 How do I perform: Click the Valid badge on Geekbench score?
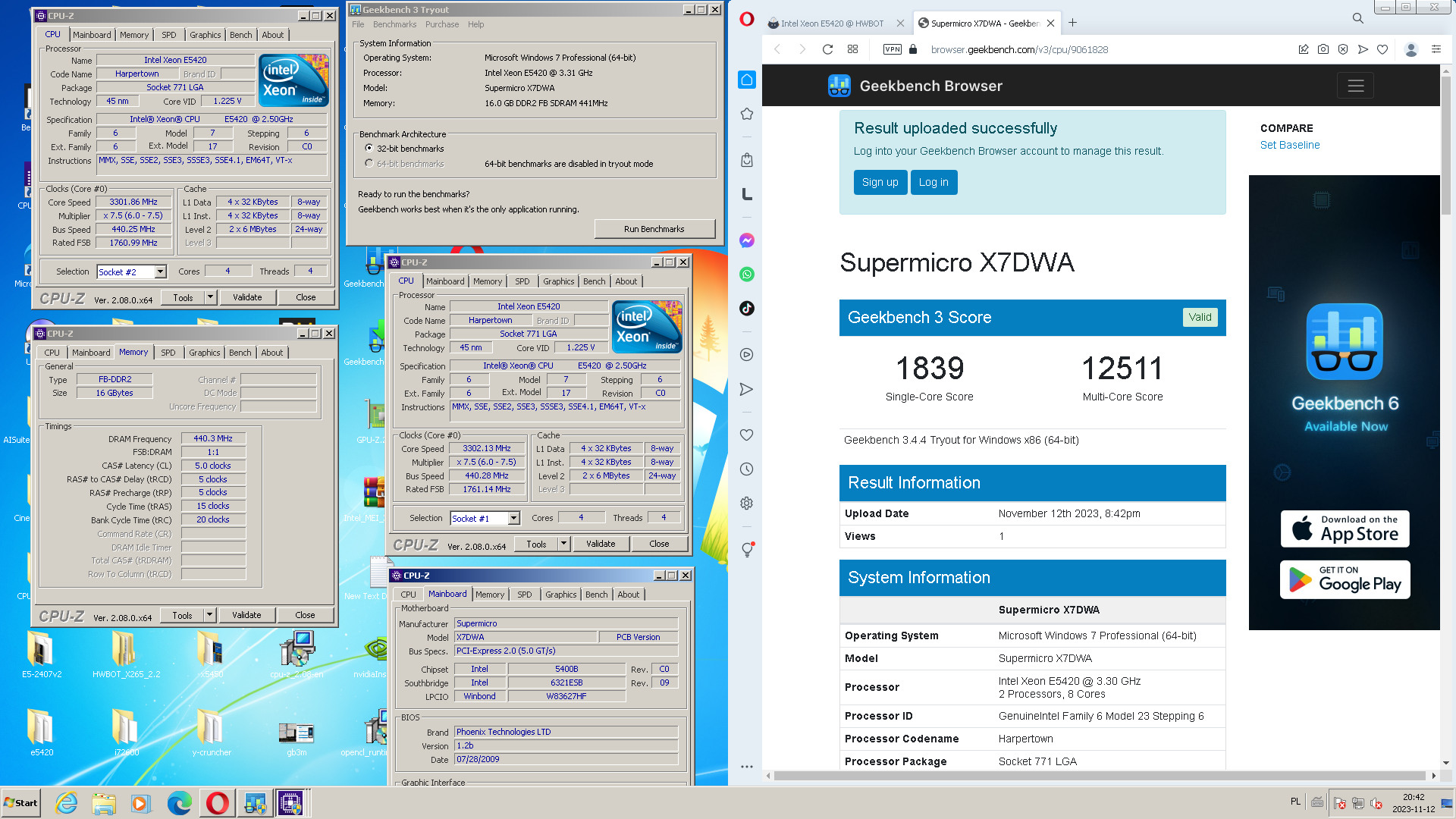click(1200, 317)
